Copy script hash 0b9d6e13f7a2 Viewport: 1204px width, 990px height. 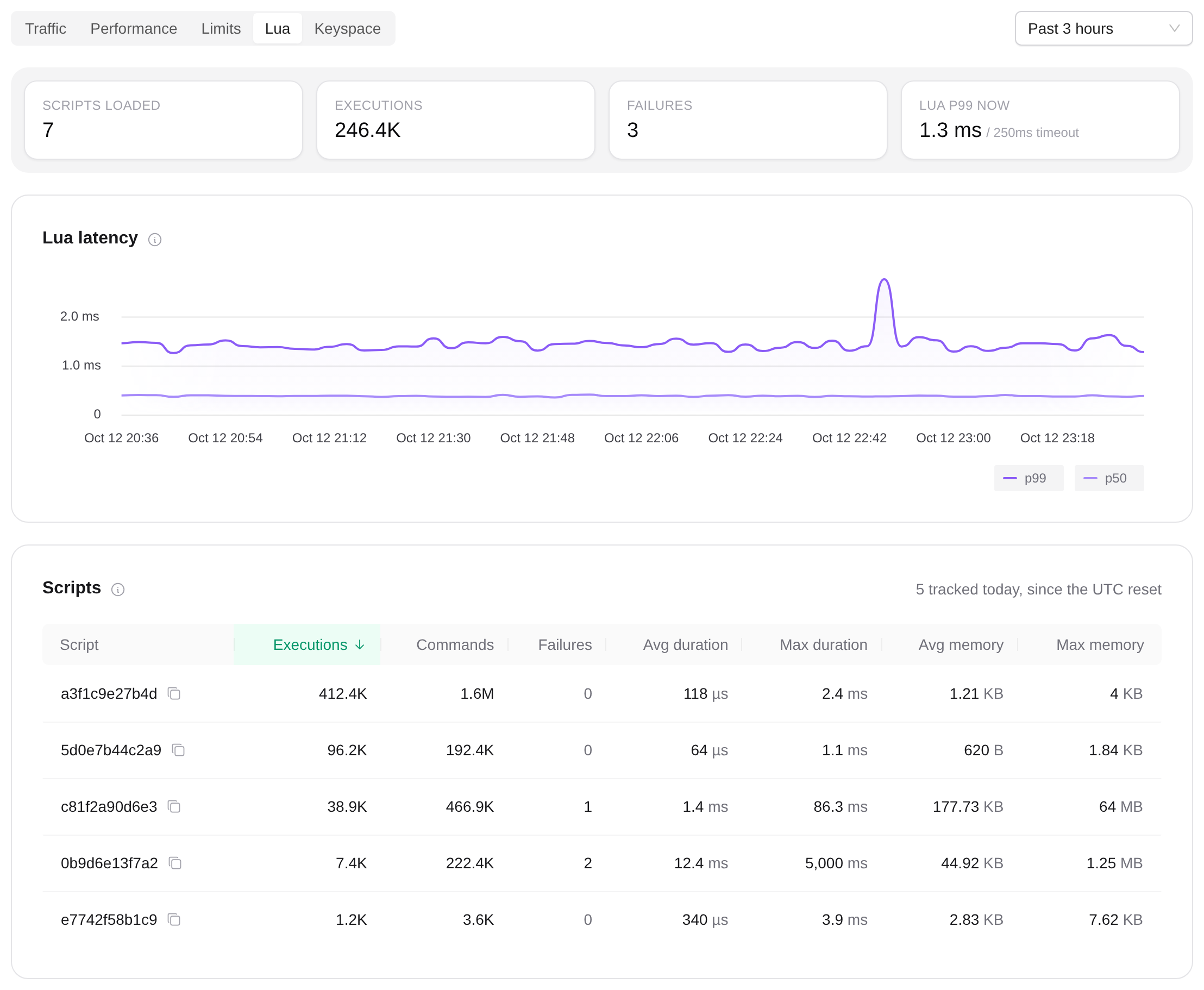click(175, 863)
